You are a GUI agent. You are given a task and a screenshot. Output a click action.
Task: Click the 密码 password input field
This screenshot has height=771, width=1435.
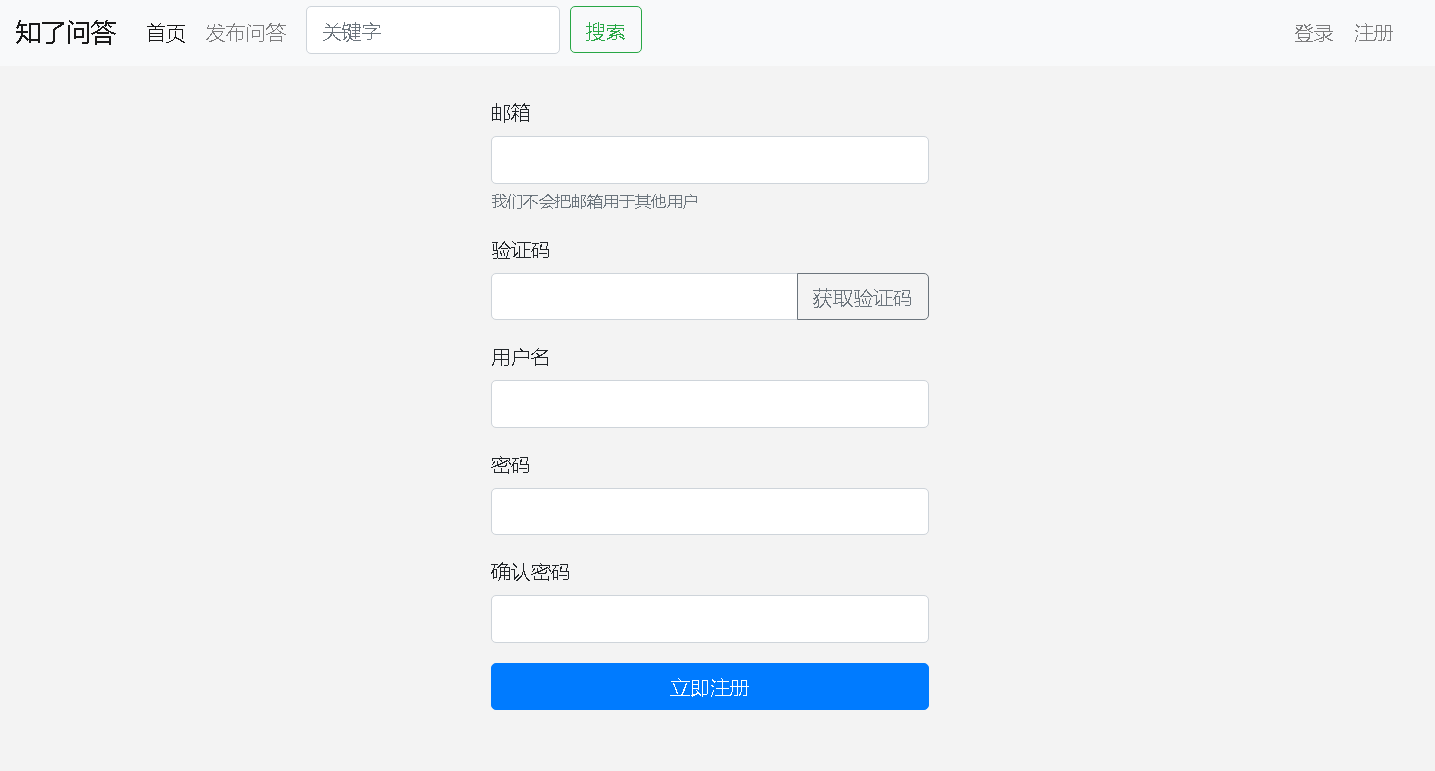click(x=709, y=511)
